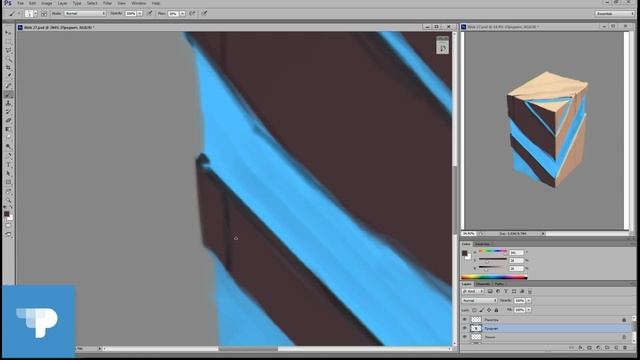Filter layers by adjustment layers icon
Screen dimensions: 640x360
498,291
